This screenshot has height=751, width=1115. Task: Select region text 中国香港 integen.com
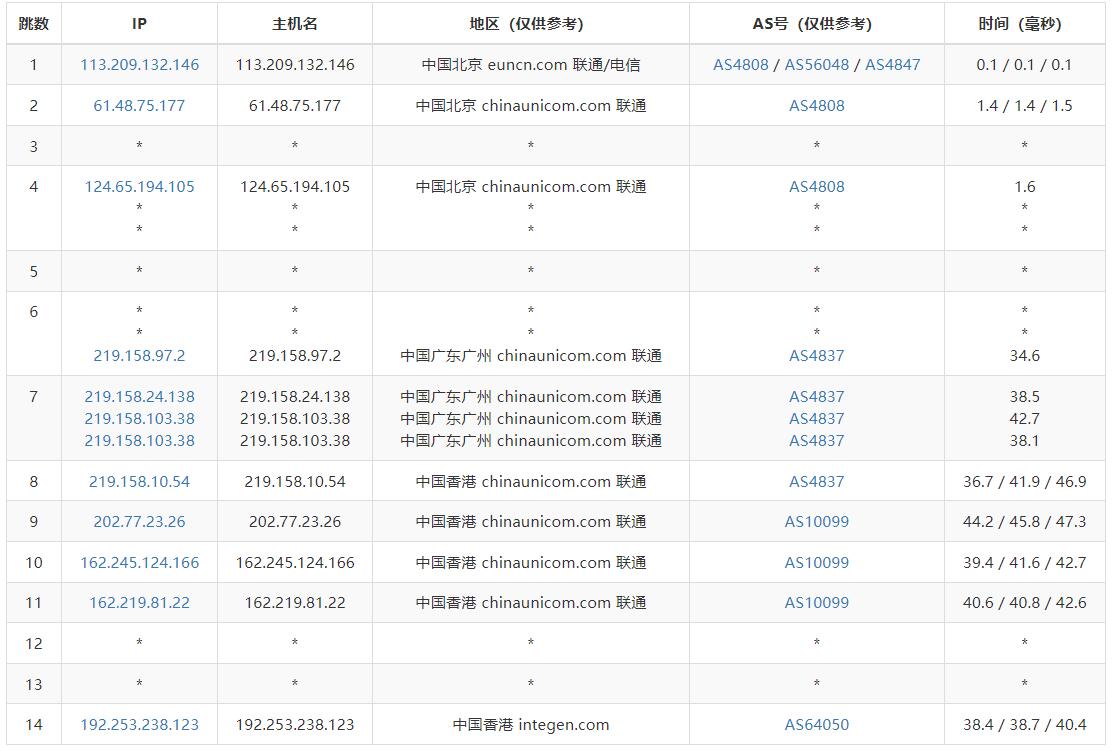pyautogui.click(x=530, y=725)
